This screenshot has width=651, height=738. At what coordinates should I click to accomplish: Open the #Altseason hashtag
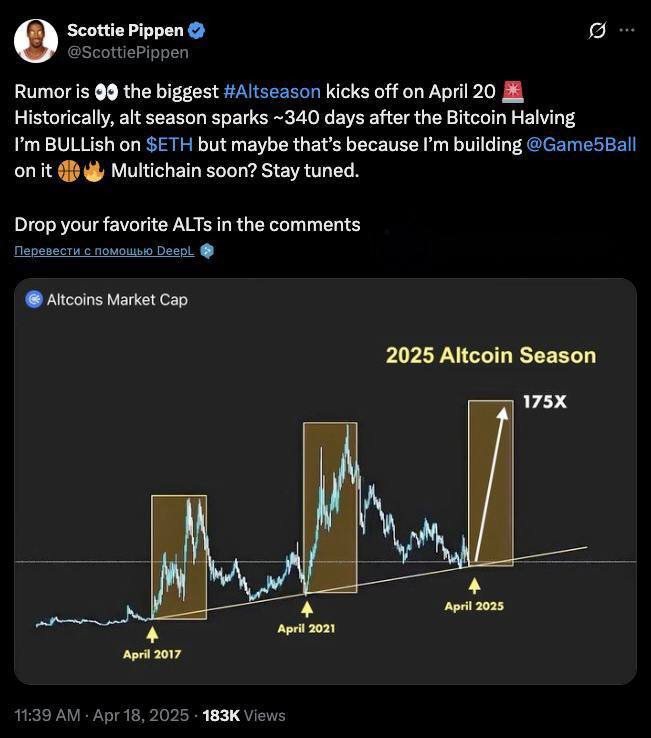click(272, 91)
